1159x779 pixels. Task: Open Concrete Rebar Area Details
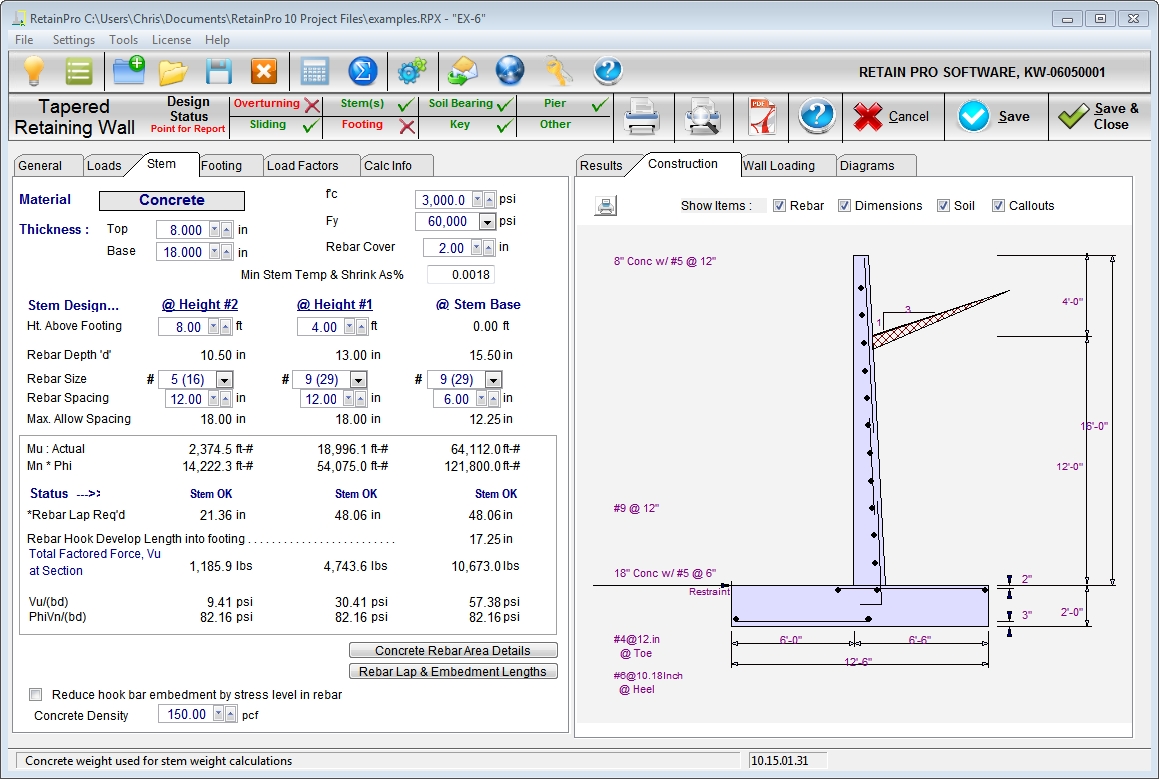[453, 650]
